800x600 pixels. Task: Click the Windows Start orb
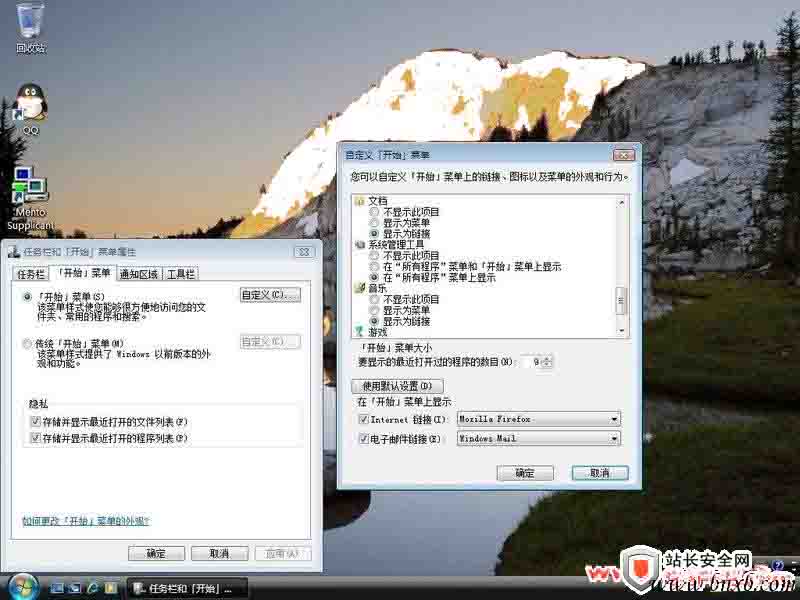(x=20, y=586)
